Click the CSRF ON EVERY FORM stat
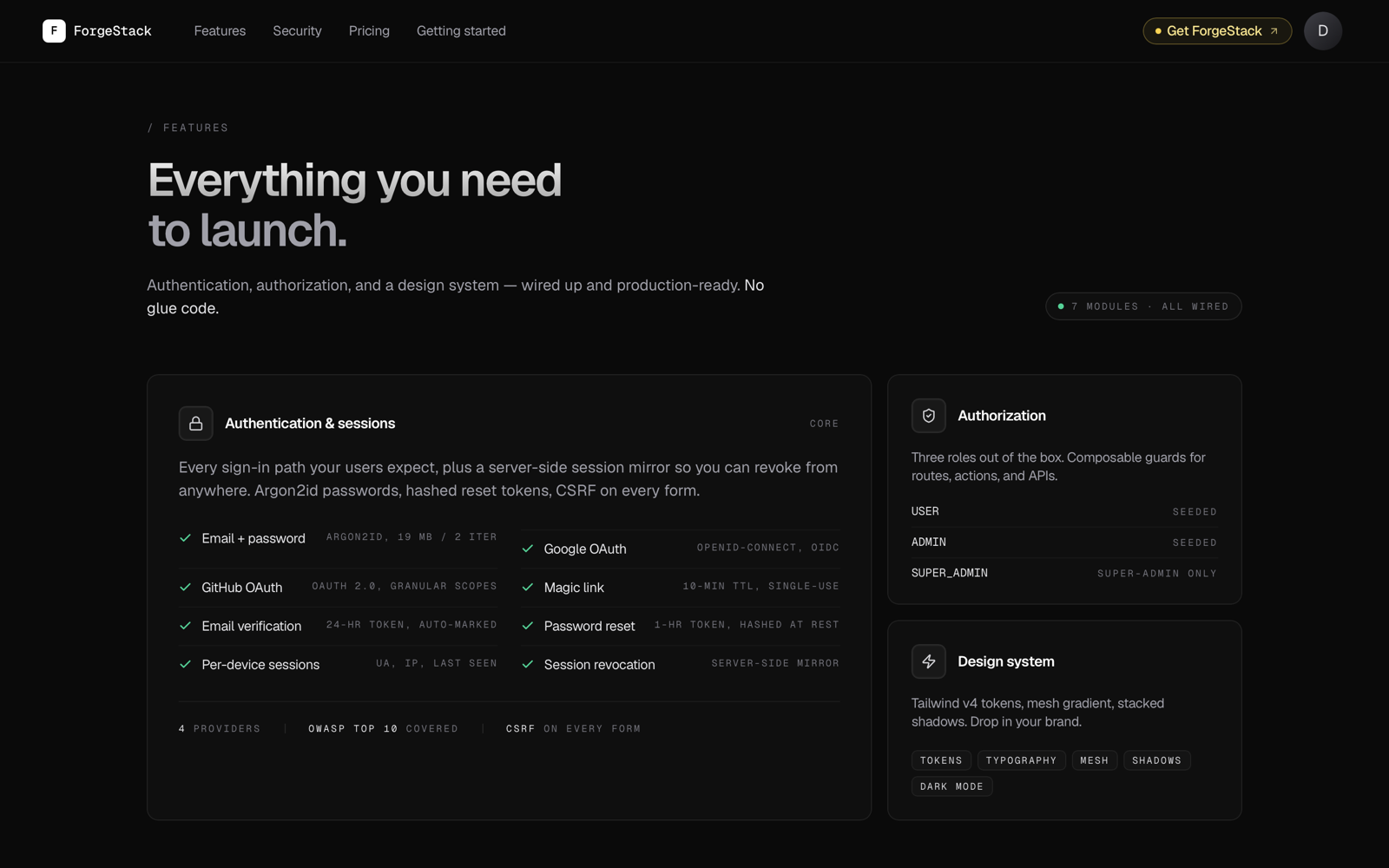 (x=573, y=729)
